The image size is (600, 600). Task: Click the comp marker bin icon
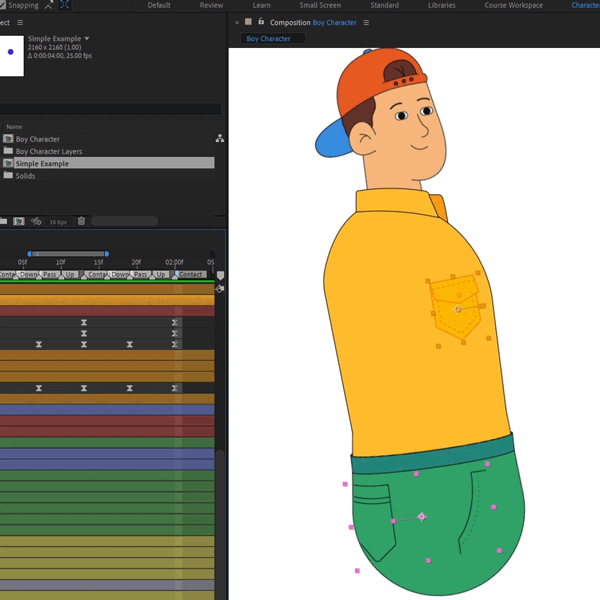(220, 276)
